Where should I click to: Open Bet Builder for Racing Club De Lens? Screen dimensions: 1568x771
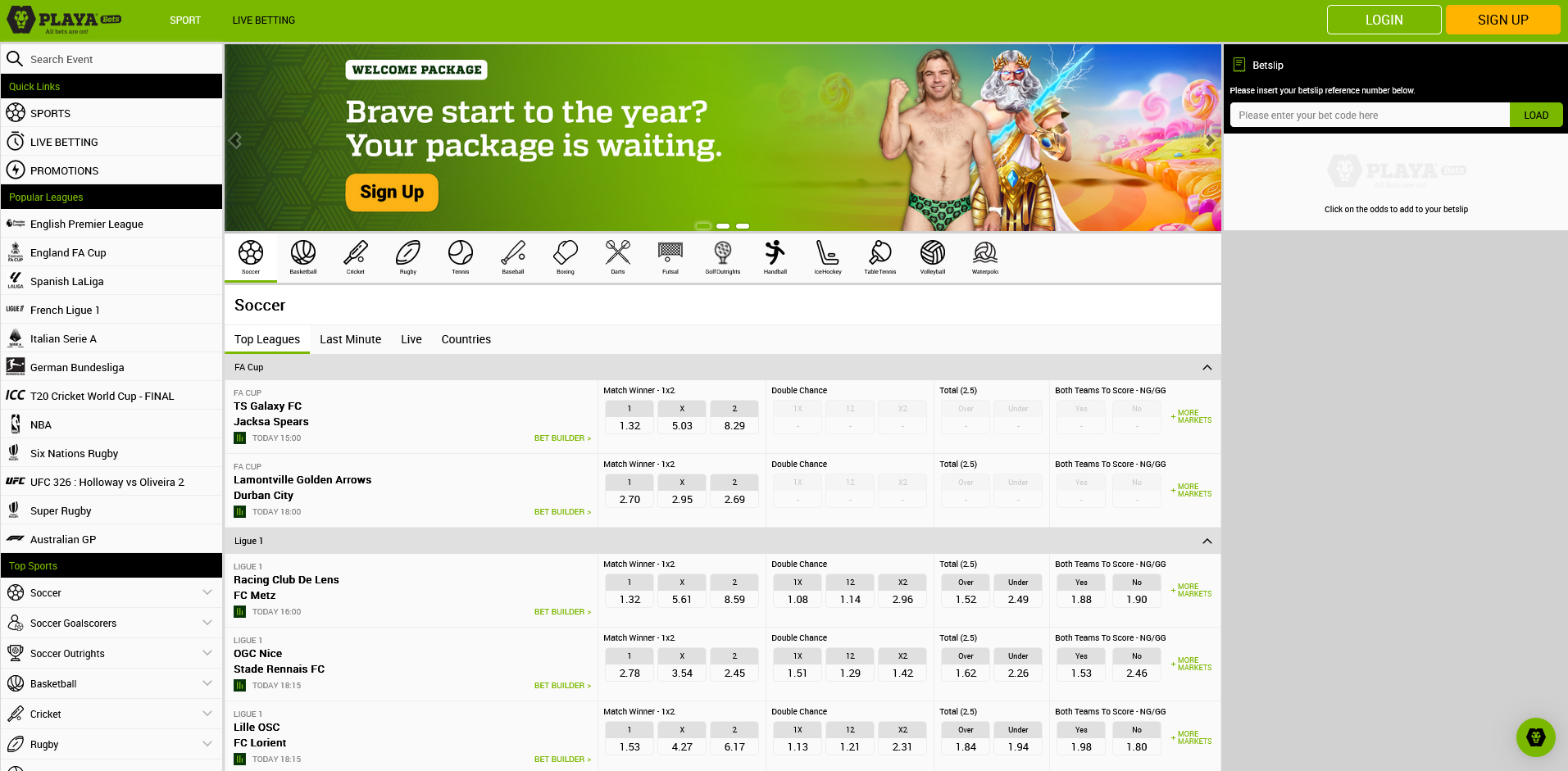(x=562, y=612)
